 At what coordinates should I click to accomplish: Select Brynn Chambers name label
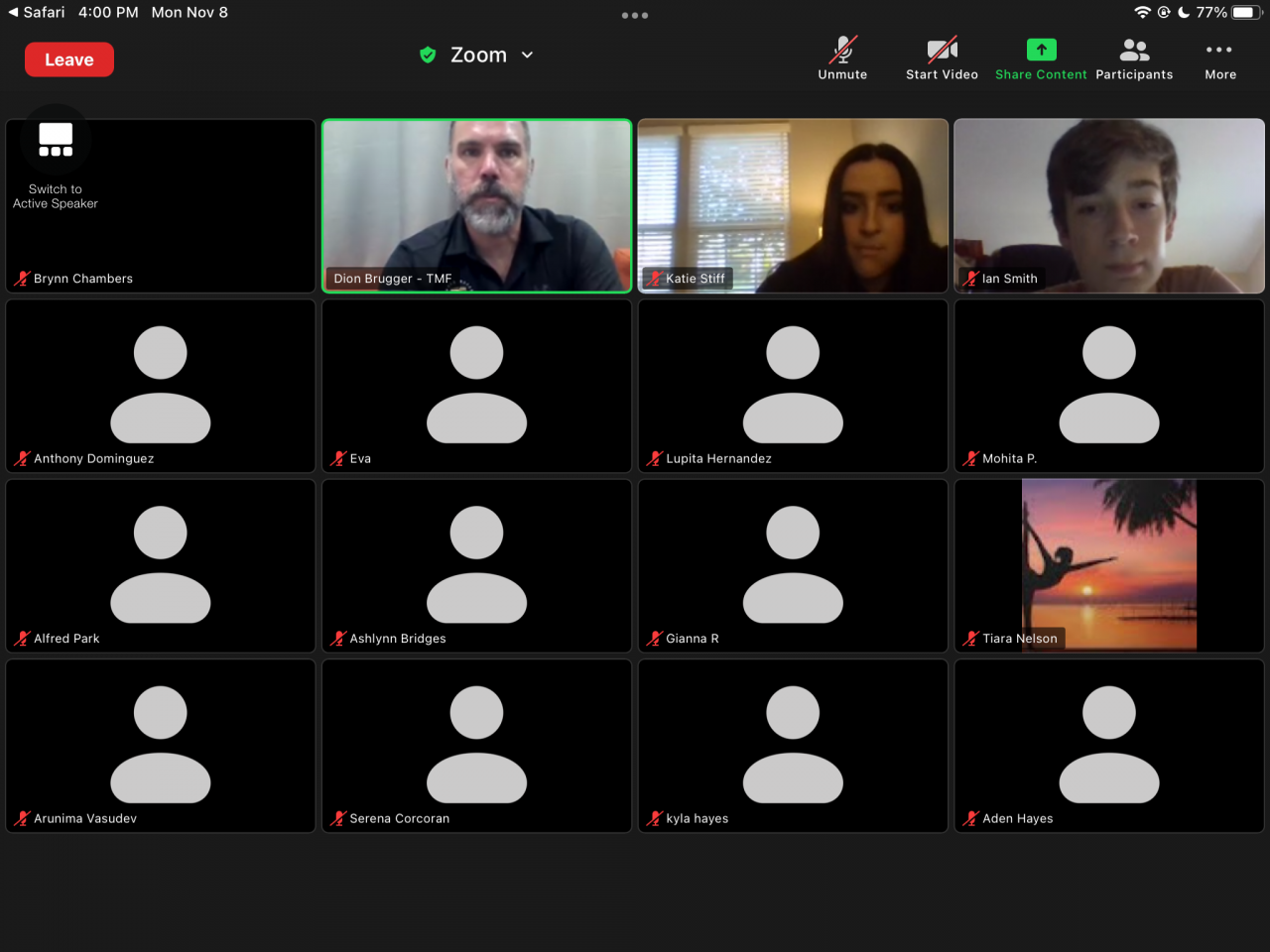click(83, 279)
